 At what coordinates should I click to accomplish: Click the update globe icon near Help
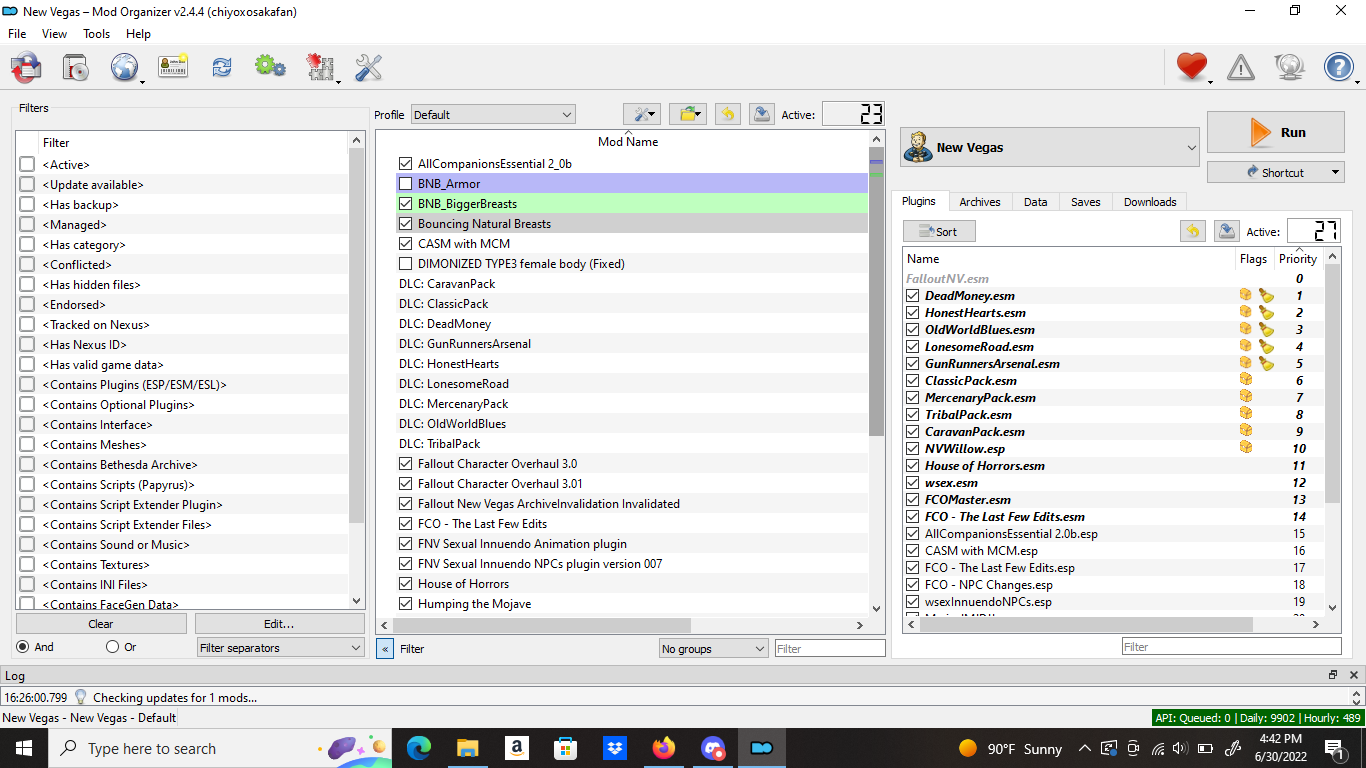(x=1290, y=67)
